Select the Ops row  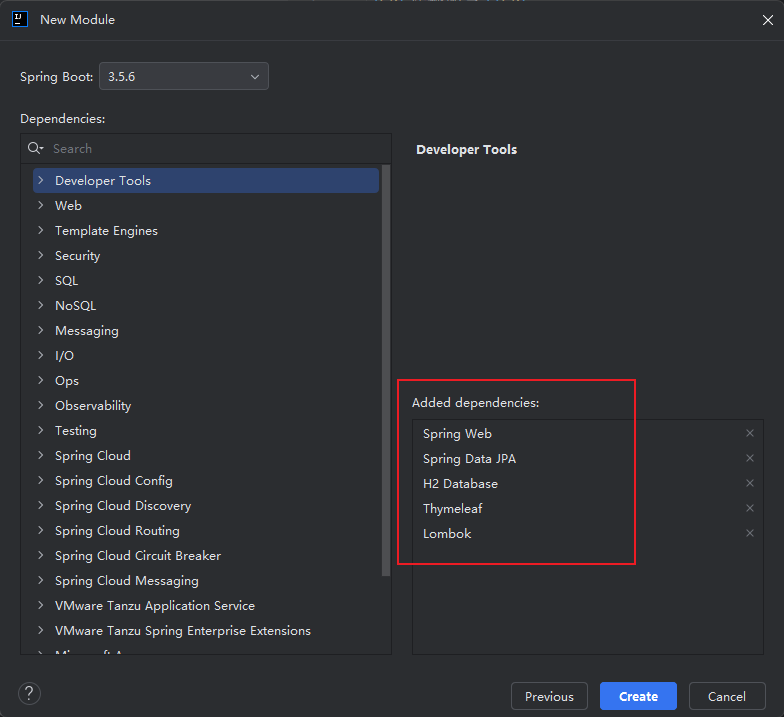click(x=206, y=380)
